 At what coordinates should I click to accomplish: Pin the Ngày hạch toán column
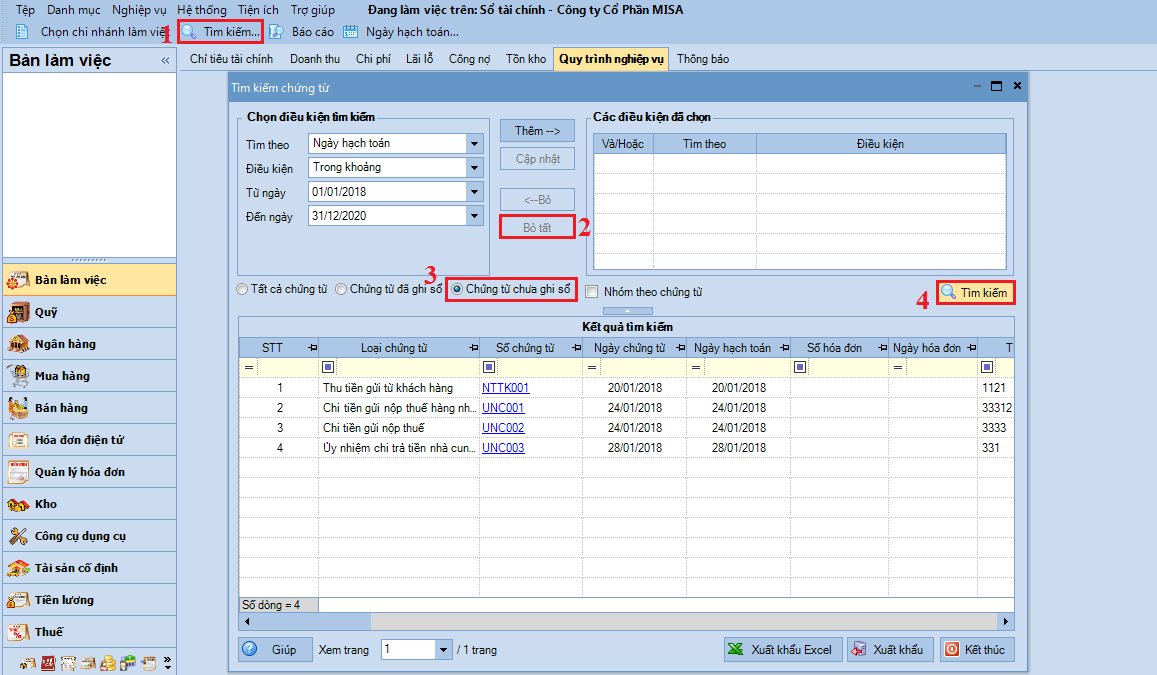point(784,347)
